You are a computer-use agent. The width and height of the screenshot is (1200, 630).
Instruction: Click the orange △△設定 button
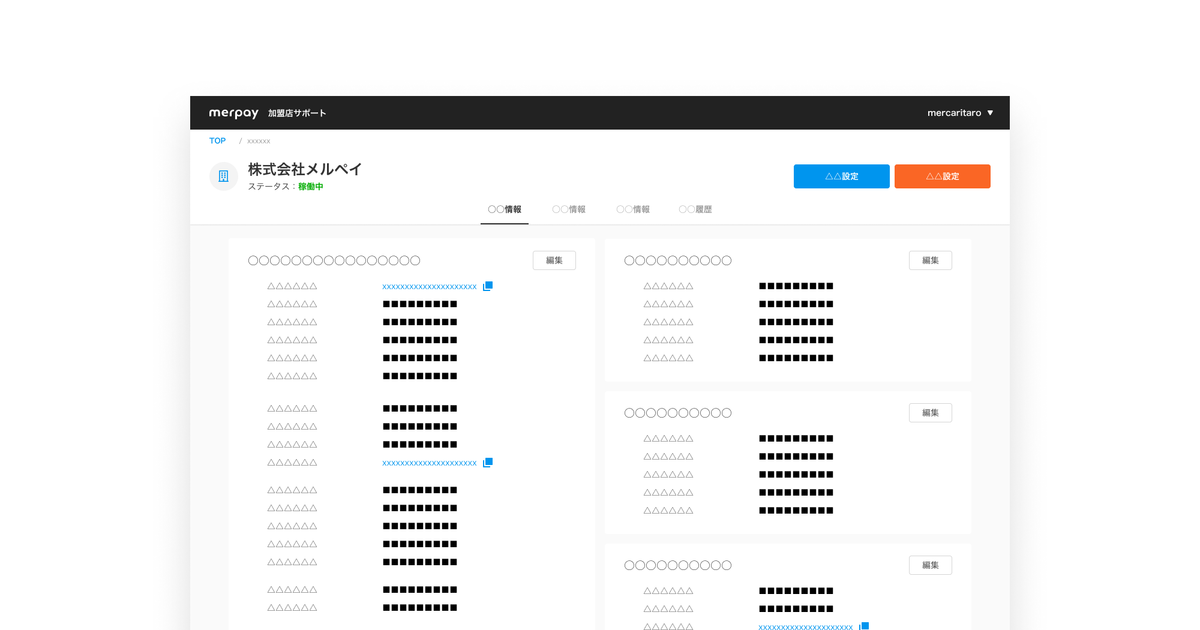click(942, 176)
